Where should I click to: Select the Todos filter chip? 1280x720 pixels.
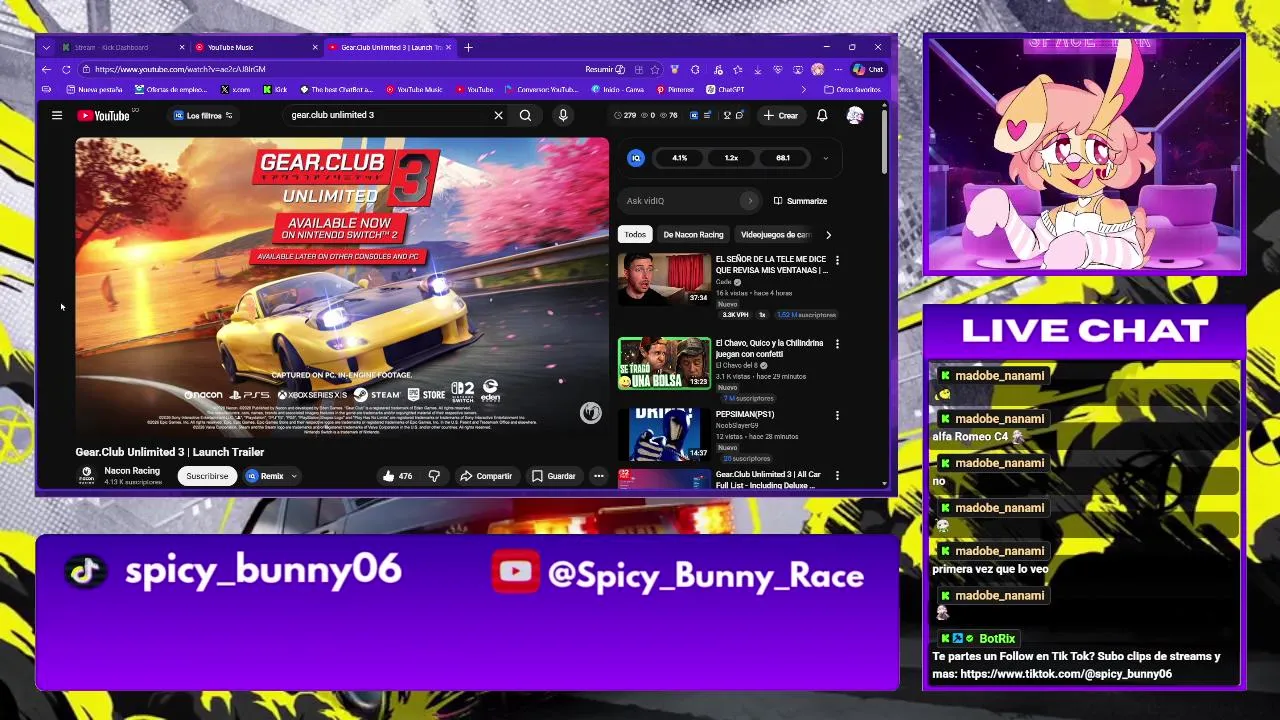[x=635, y=235]
